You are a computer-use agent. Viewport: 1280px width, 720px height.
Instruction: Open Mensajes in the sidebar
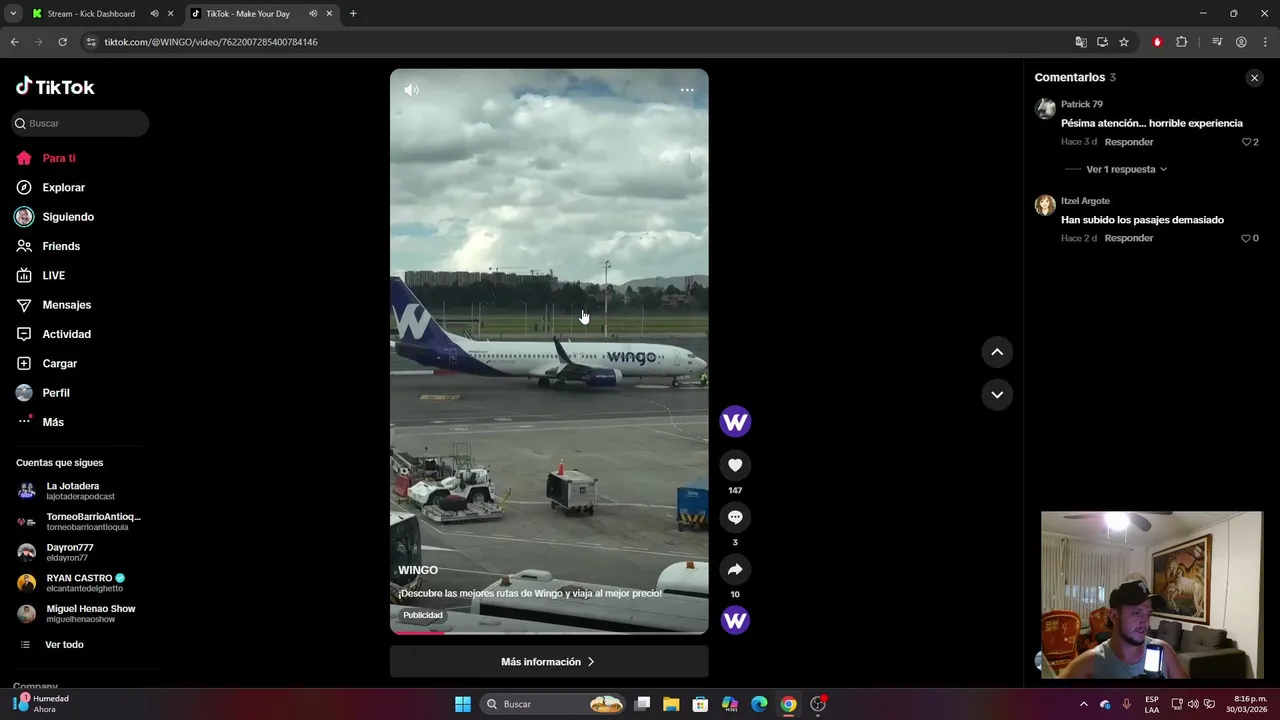(x=53, y=305)
